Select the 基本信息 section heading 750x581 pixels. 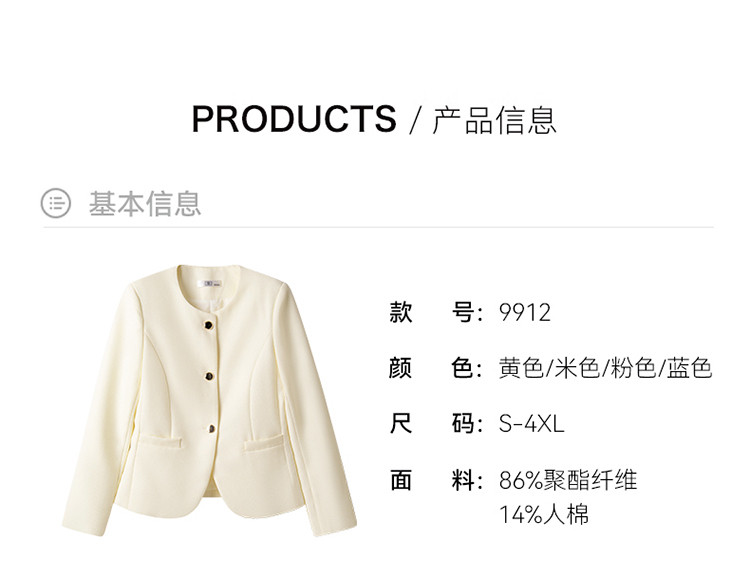click(x=144, y=204)
